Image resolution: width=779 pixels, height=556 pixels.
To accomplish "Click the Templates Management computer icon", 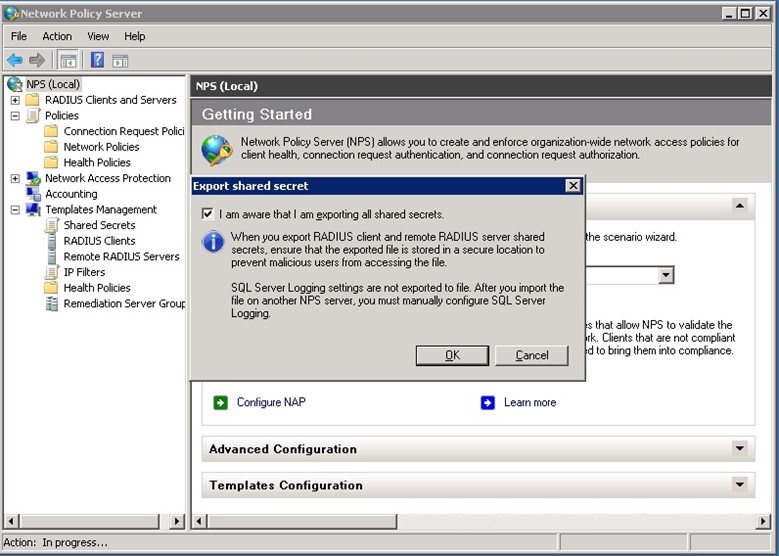I will (x=33, y=209).
